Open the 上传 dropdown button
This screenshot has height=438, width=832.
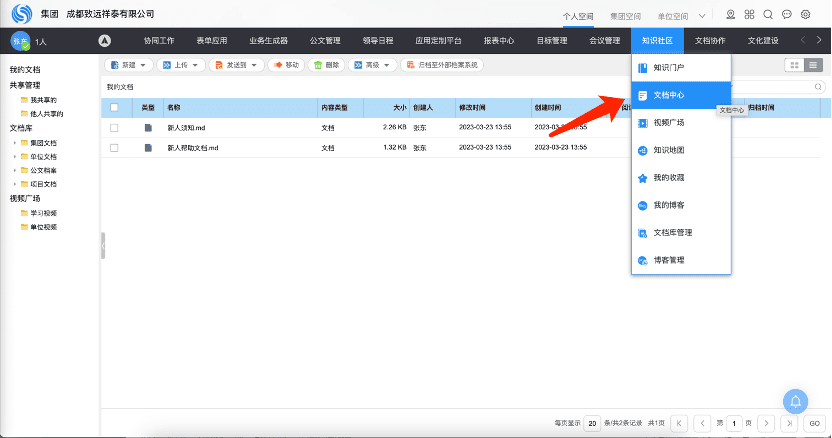[181, 65]
